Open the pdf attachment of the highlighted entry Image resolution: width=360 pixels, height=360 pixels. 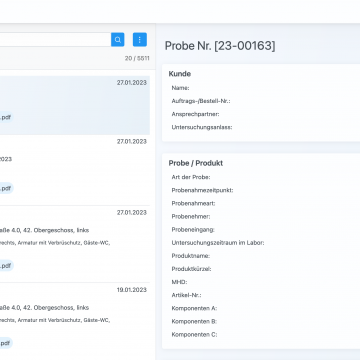point(6,117)
